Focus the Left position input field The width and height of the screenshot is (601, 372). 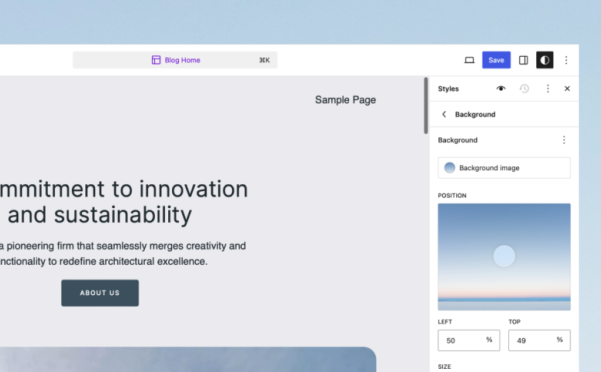pyautogui.click(x=469, y=340)
